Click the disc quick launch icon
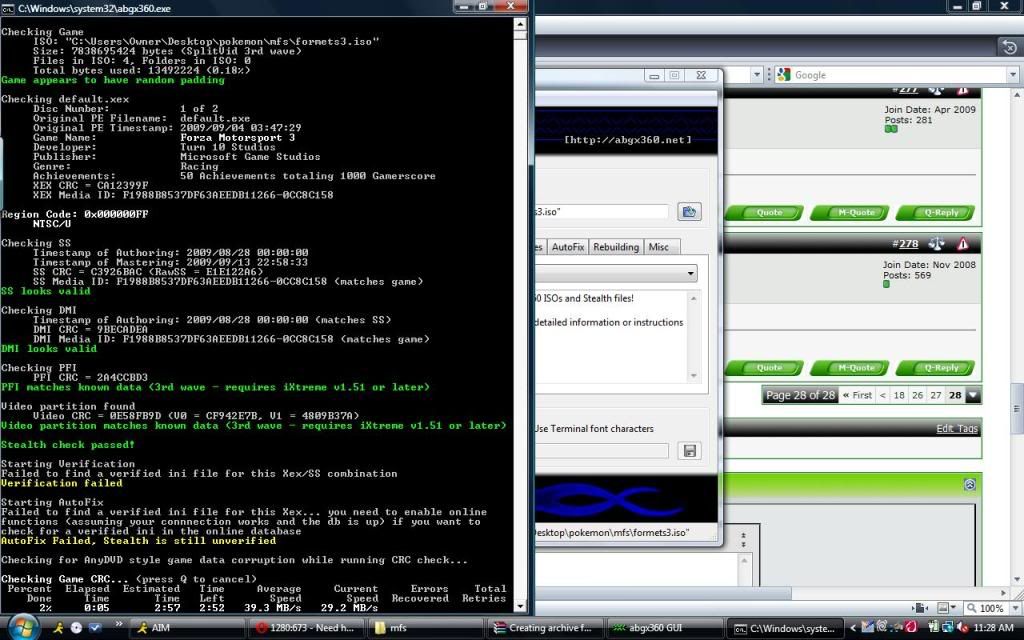The height and width of the screenshot is (640, 1024). (76, 628)
